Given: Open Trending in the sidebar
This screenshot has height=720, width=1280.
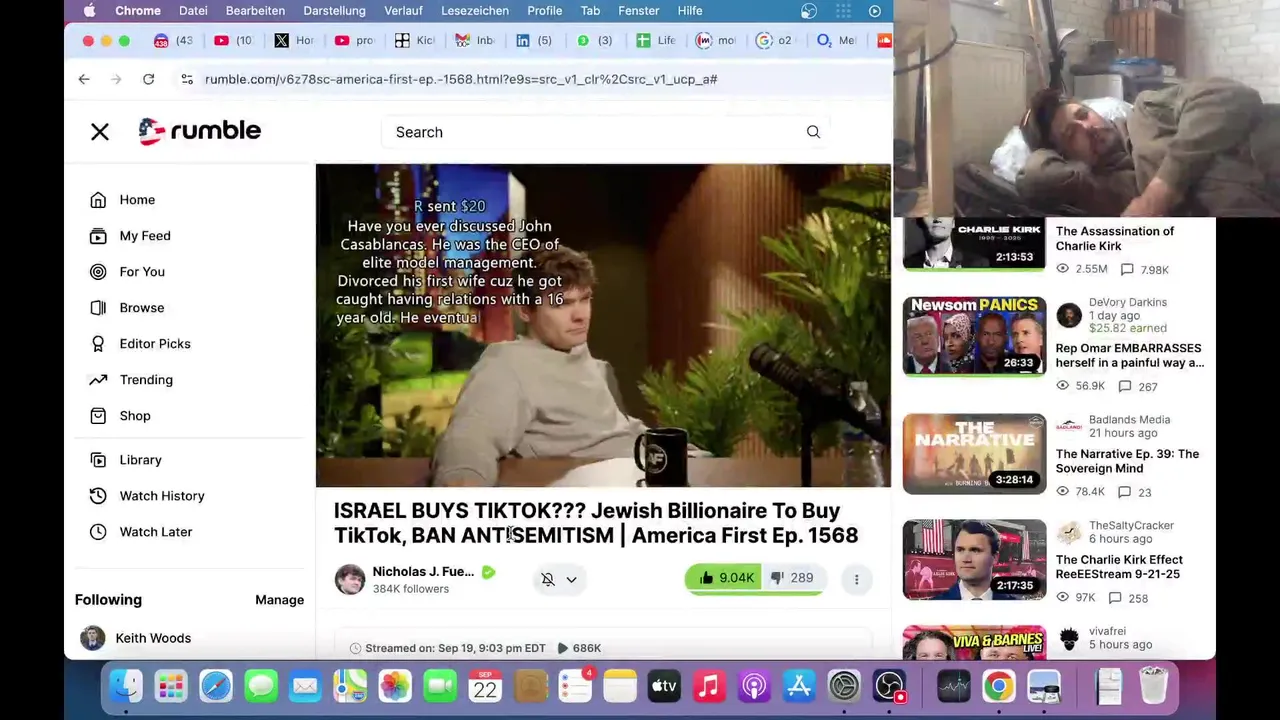Looking at the screenshot, I should click(146, 380).
